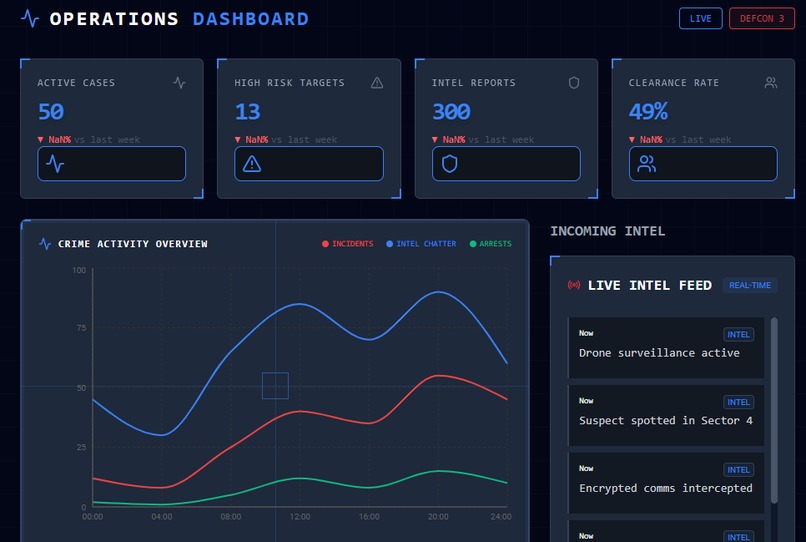
Task: Click the red Incidents legend dot
Action: click(325, 244)
